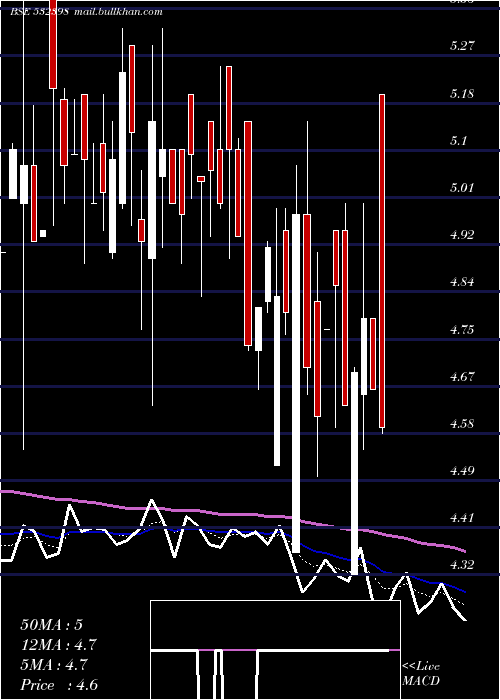This screenshot has width=500, height=700.
Task: Select the 4.32 price level label
Action: point(462,565)
